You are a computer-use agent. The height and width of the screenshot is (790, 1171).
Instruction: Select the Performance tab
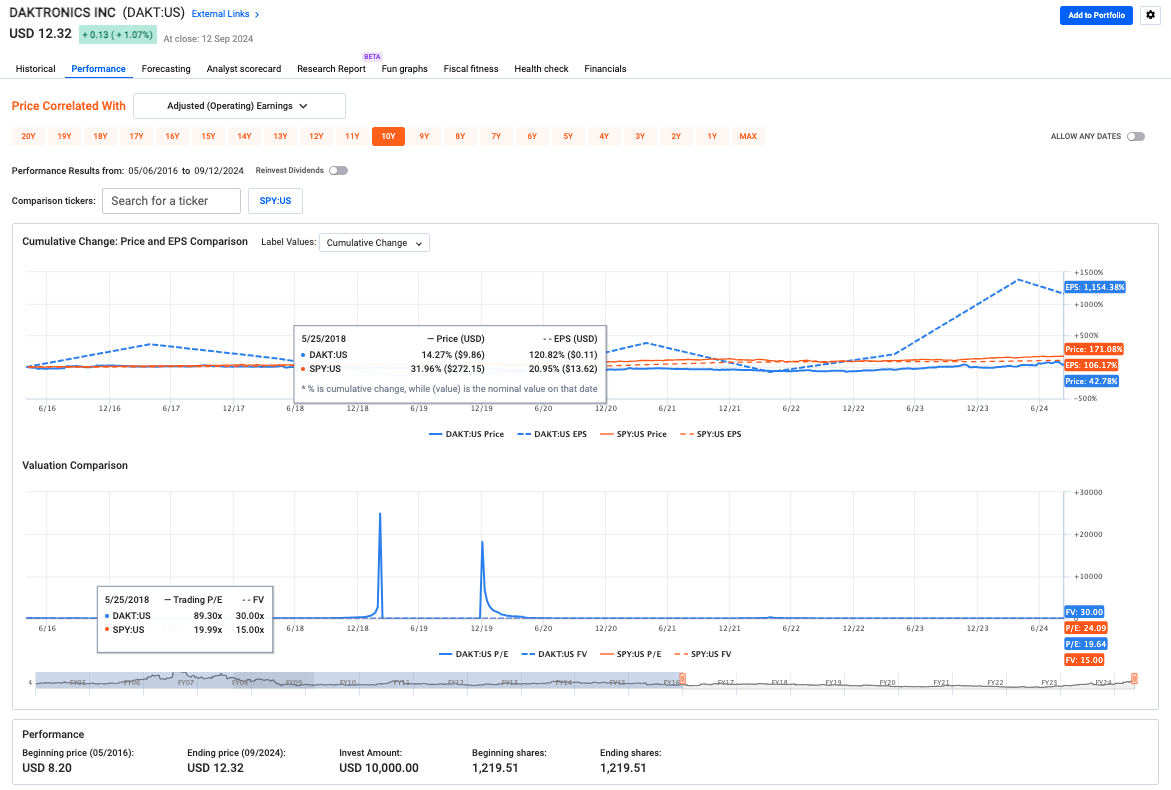coord(99,69)
